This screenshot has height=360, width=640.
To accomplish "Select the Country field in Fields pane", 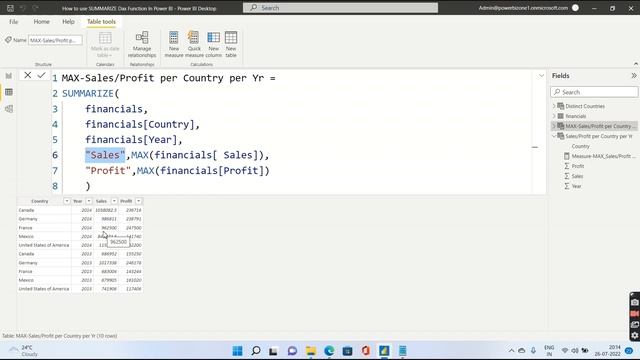I will click(x=580, y=146).
